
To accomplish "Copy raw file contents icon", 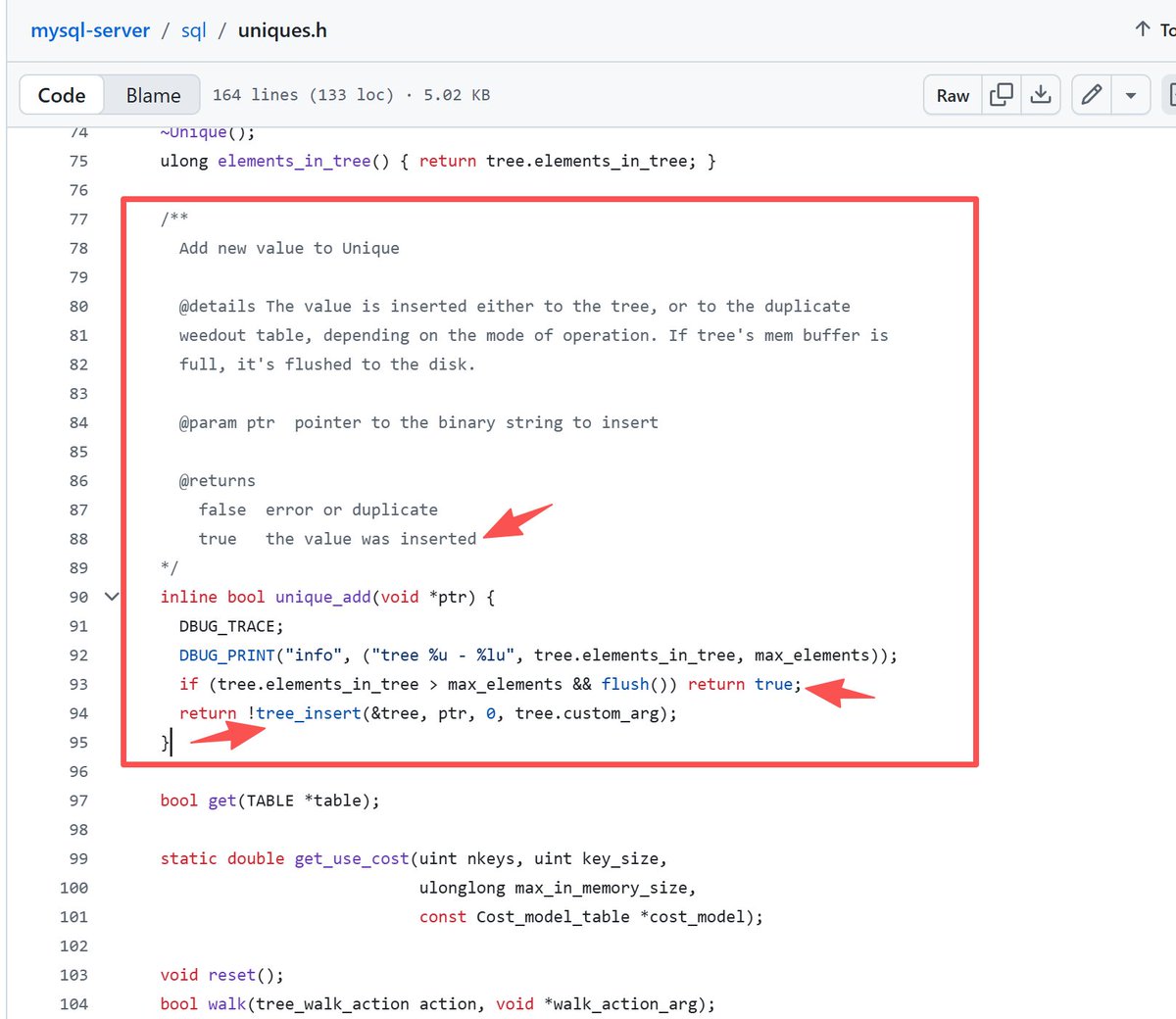I will pyautogui.click(x=1002, y=95).
